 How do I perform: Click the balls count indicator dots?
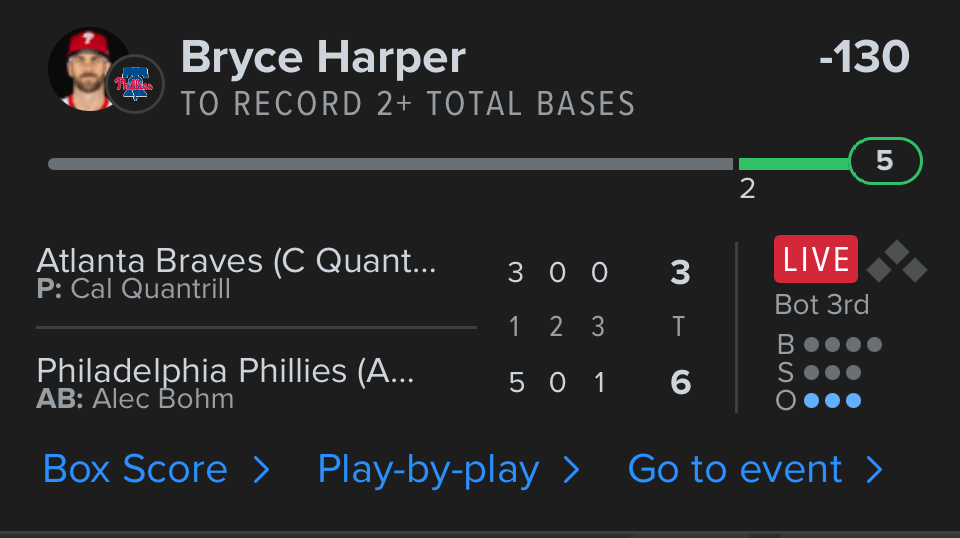pyautogui.click(x=843, y=345)
